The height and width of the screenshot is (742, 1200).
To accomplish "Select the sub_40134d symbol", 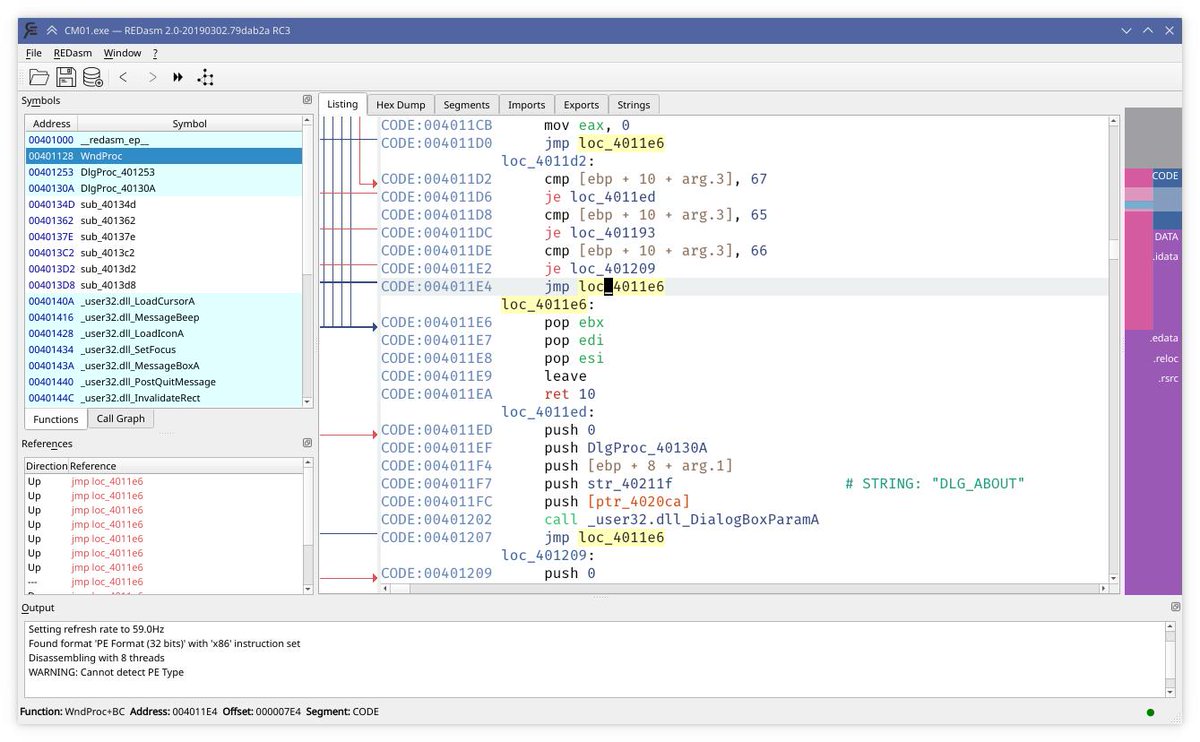I will coord(163,204).
